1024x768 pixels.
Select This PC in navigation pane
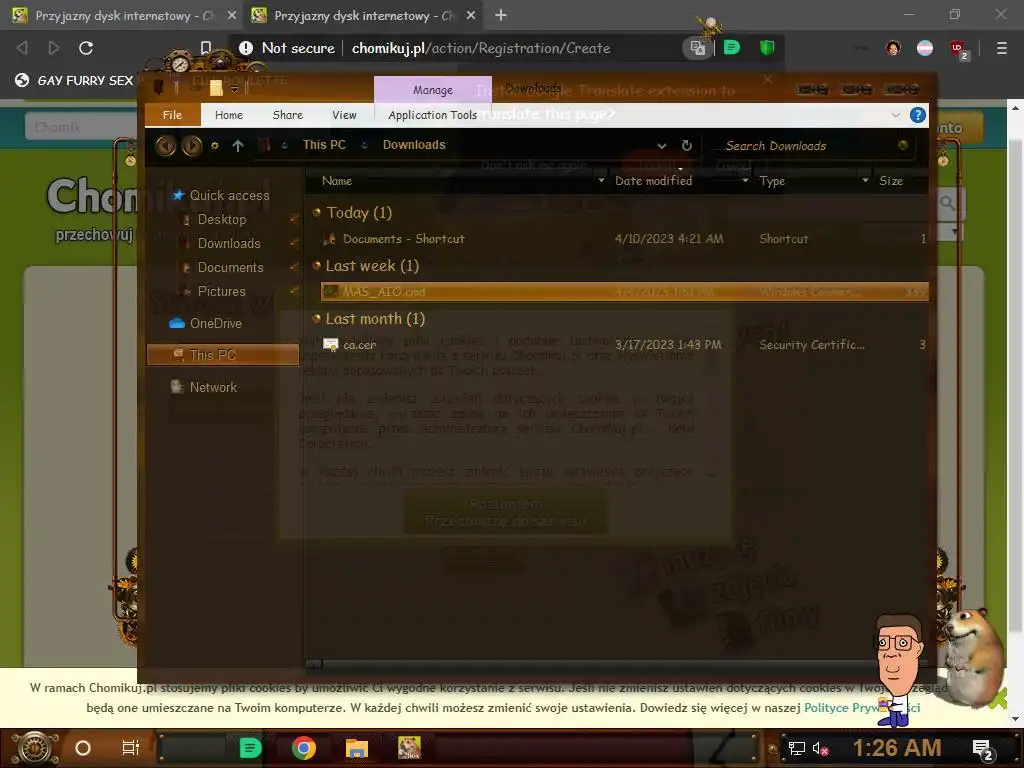point(223,355)
